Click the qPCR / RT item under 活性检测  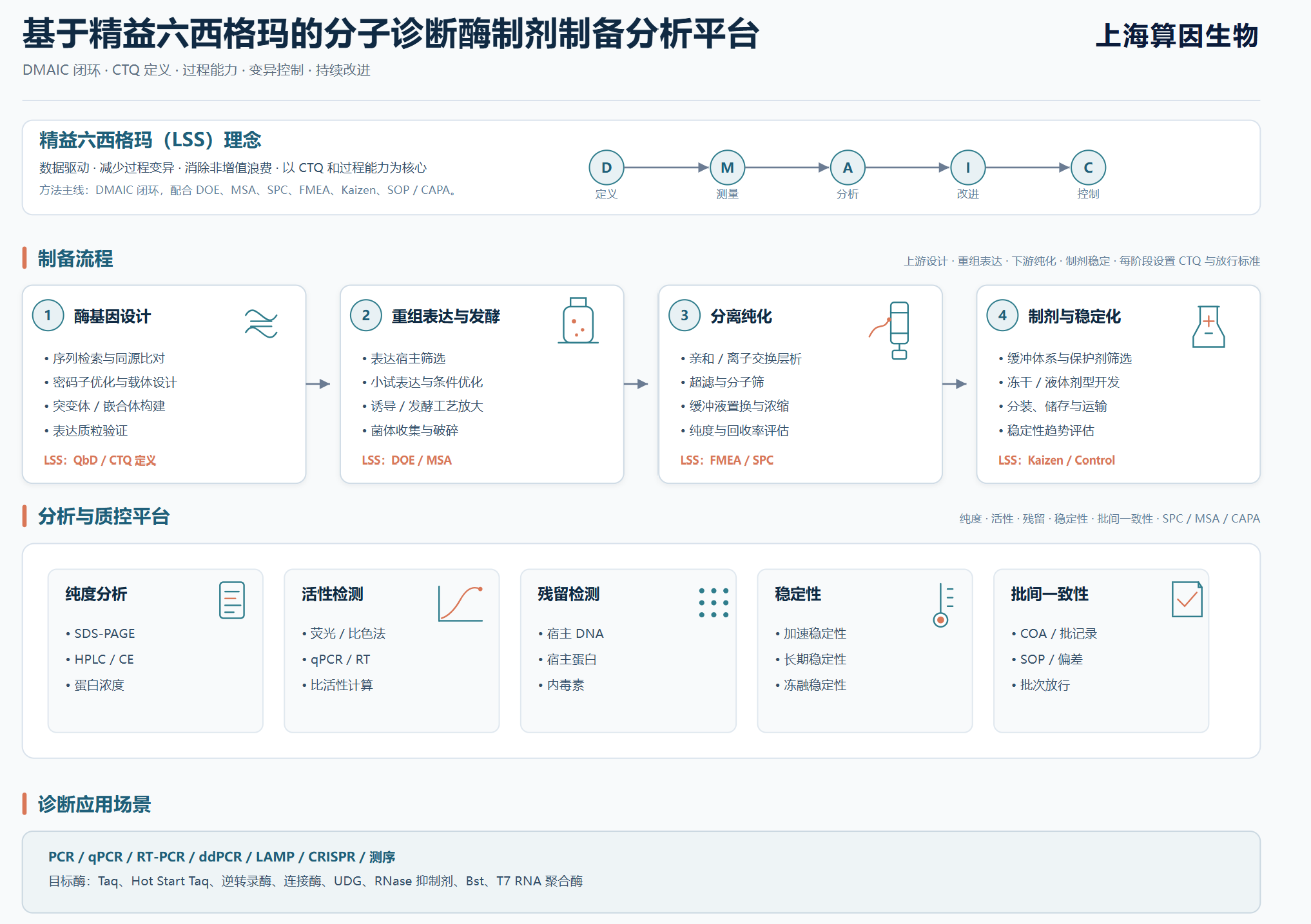336,659
